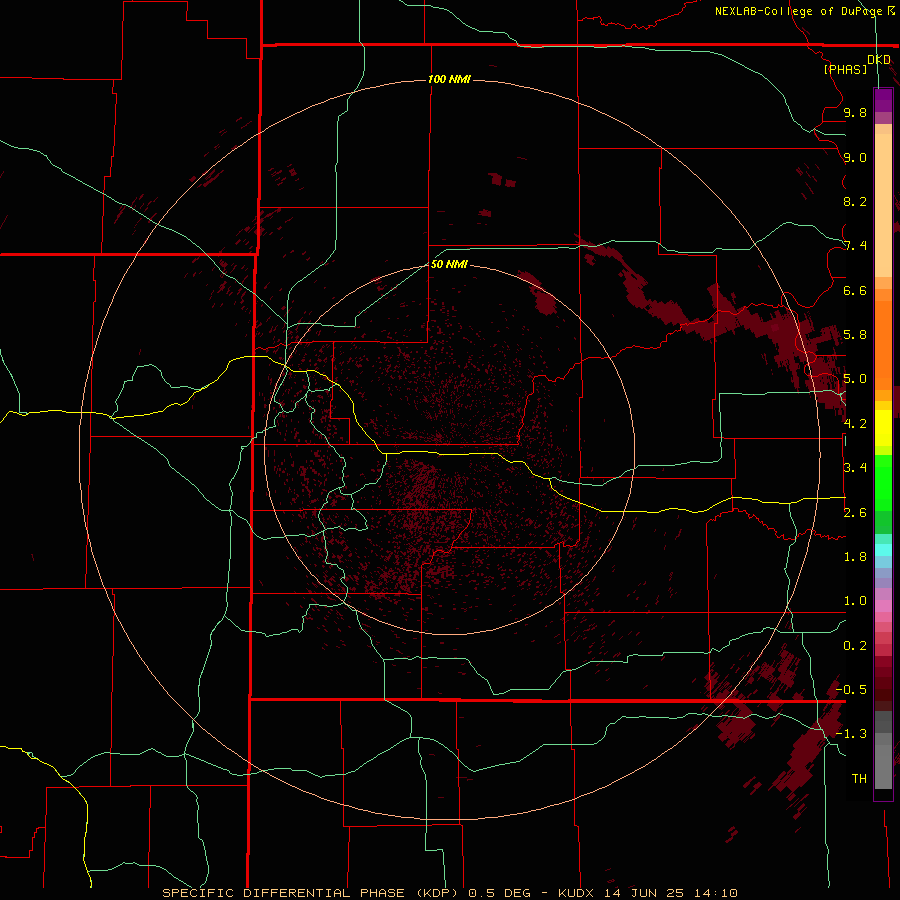Click the 14 JUN 25 date in the caption
Screen dimensions: 900x900
click(644, 893)
